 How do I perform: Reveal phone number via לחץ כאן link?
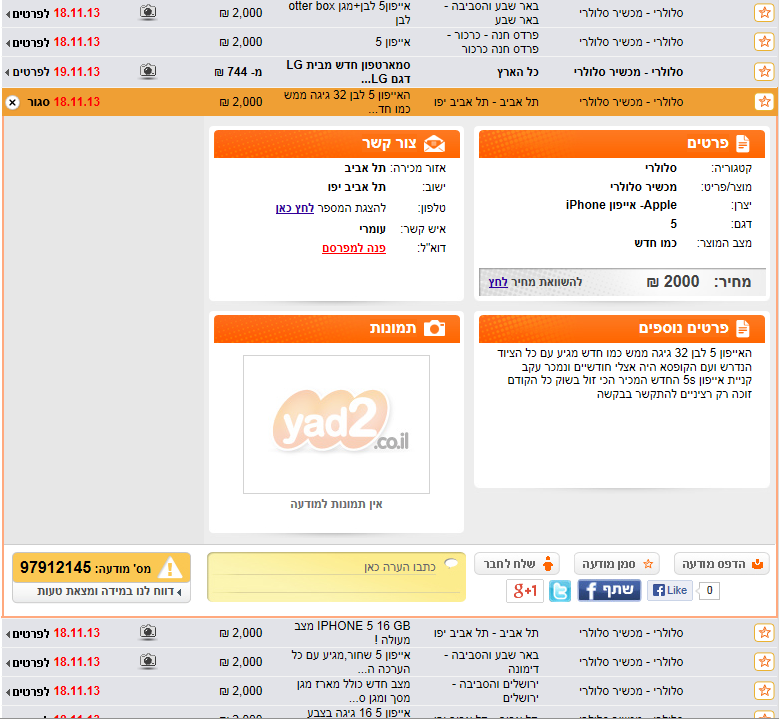pyautogui.click(x=295, y=208)
